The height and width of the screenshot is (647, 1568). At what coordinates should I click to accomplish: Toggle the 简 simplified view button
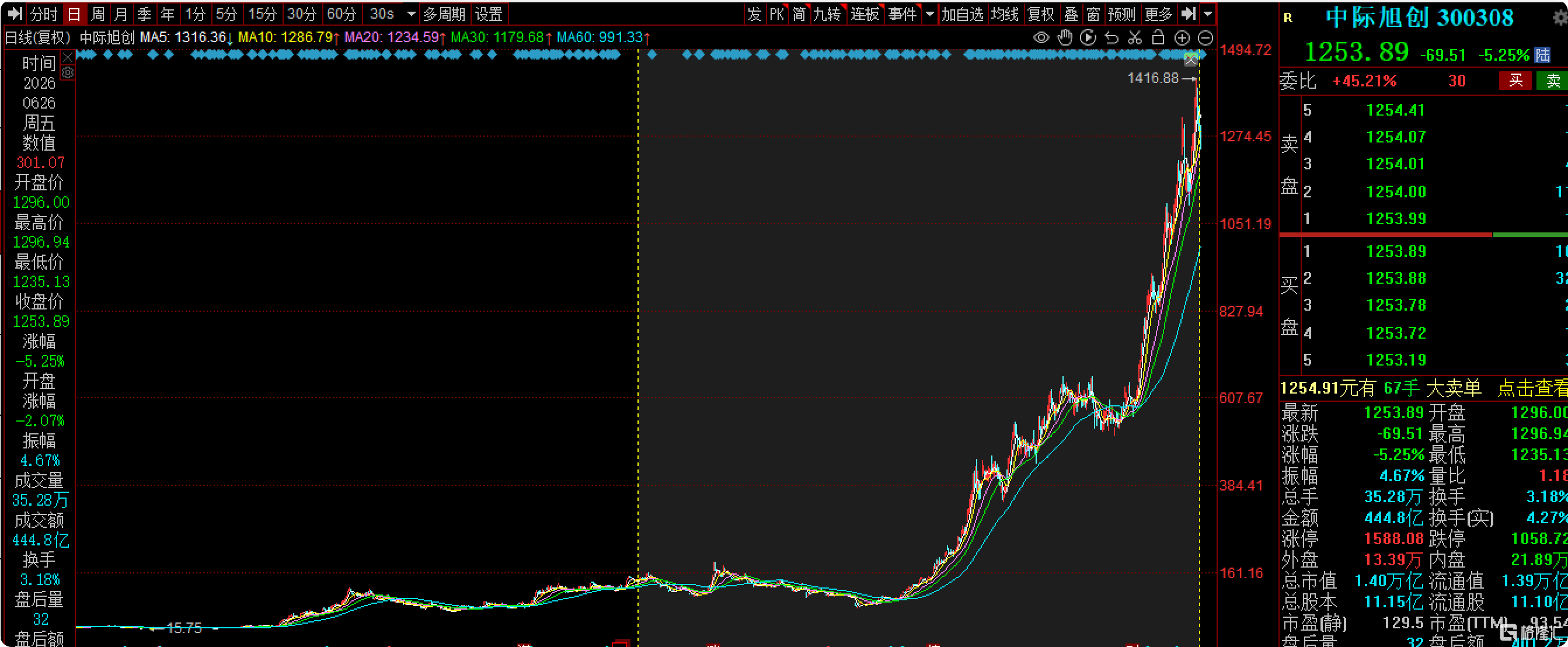[x=799, y=14]
